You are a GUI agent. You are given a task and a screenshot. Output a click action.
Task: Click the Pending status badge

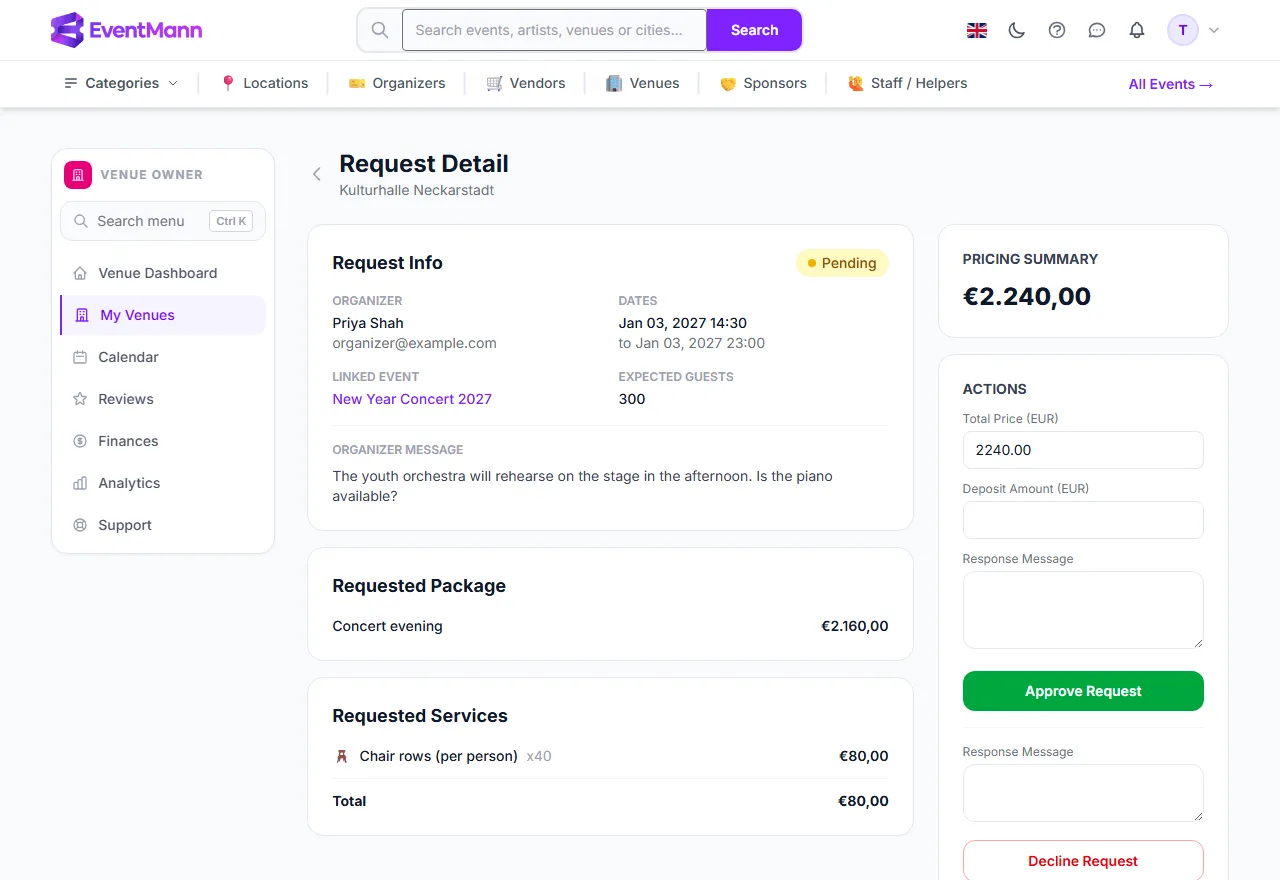842,263
